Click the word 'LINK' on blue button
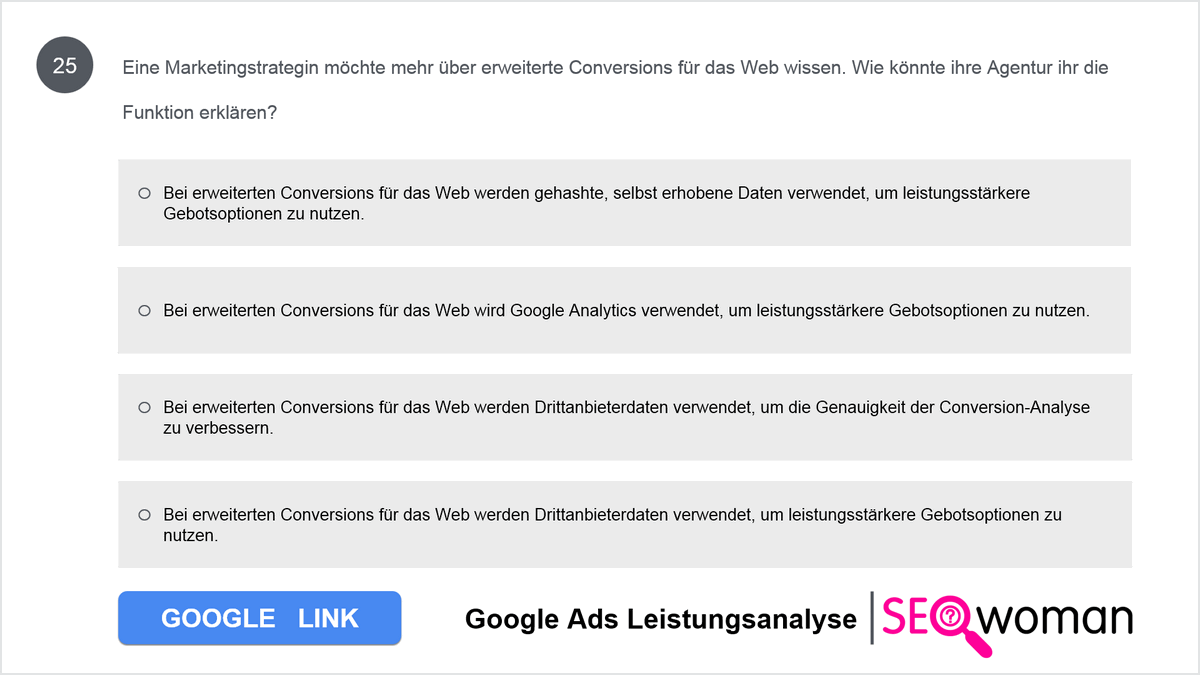Viewport: 1200px width, 675px height. tap(328, 618)
